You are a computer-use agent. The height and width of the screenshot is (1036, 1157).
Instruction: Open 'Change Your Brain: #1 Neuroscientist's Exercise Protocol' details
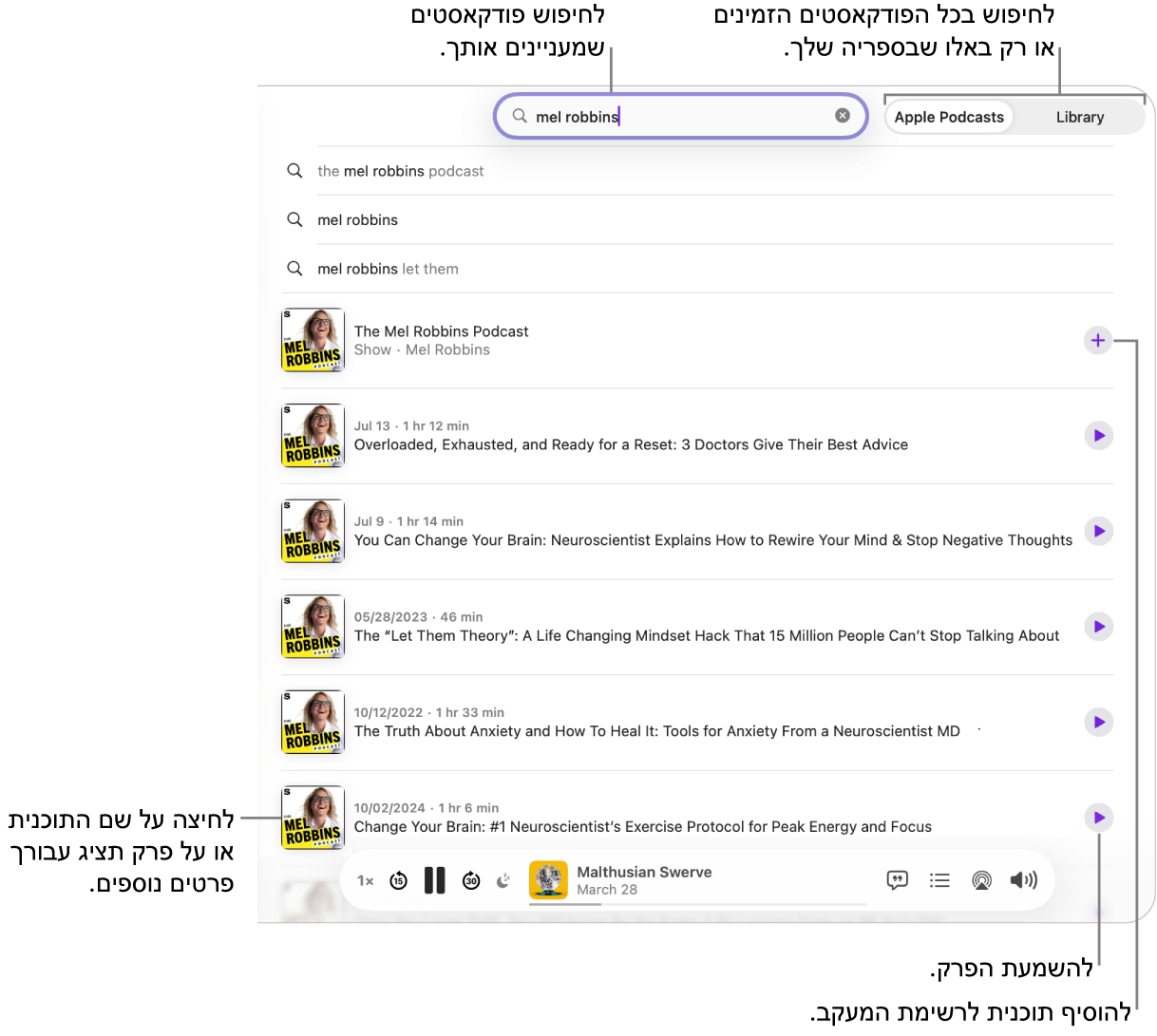tap(643, 827)
